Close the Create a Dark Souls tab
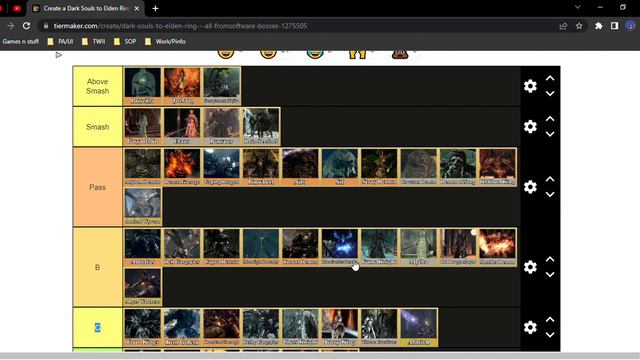The width and height of the screenshot is (640, 360). 137,8
